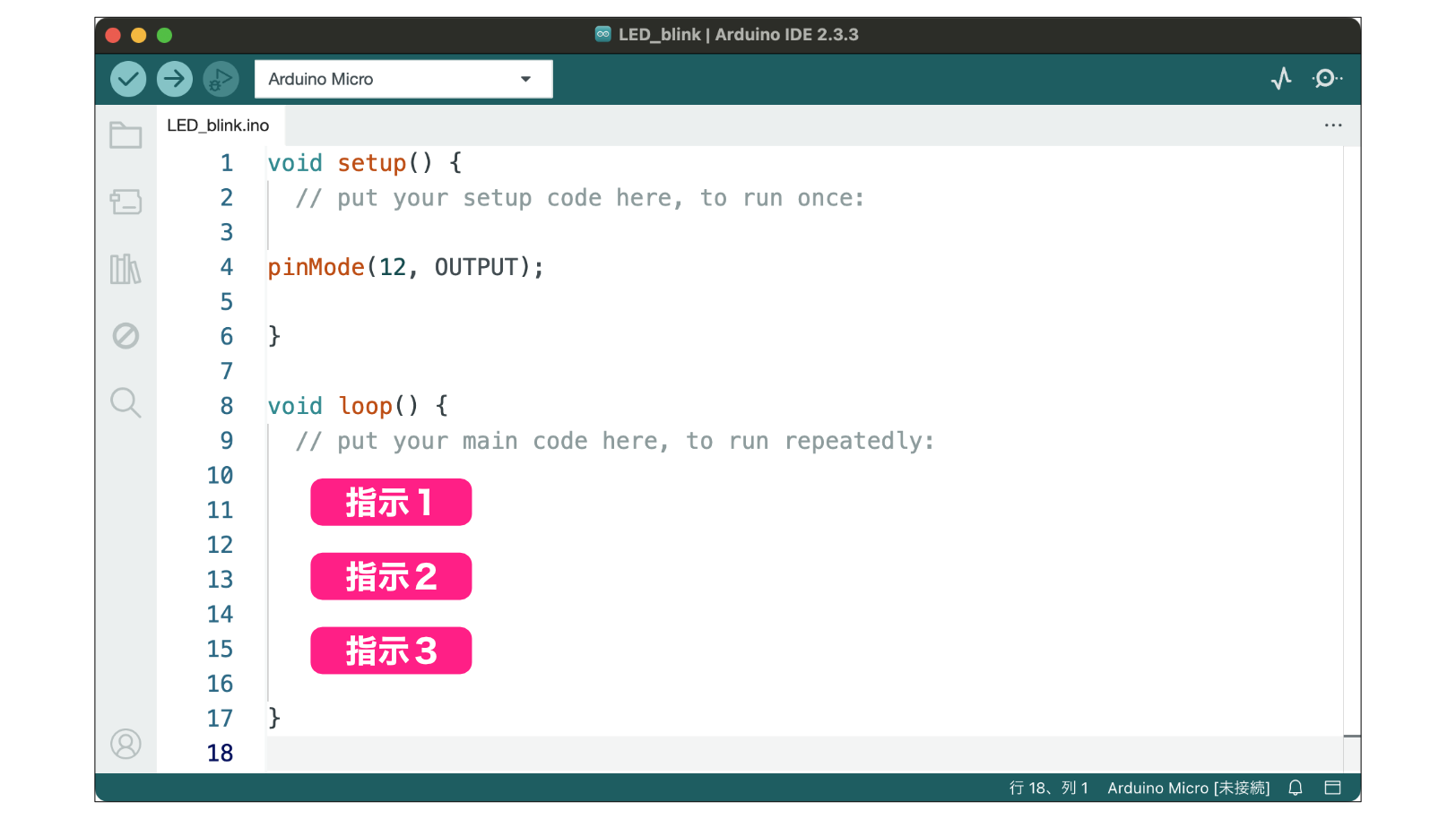Open the Debug sidebar panel
Viewport: 1456px width, 819px height.
click(x=126, y=336)
